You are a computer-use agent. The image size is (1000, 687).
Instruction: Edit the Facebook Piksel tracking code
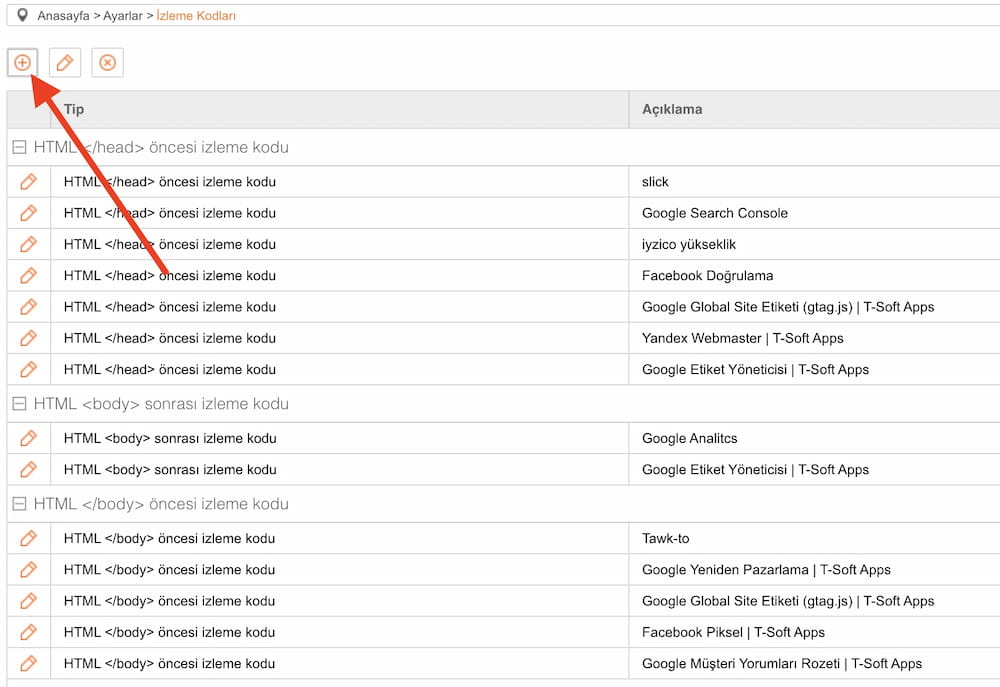click(28, 632)
